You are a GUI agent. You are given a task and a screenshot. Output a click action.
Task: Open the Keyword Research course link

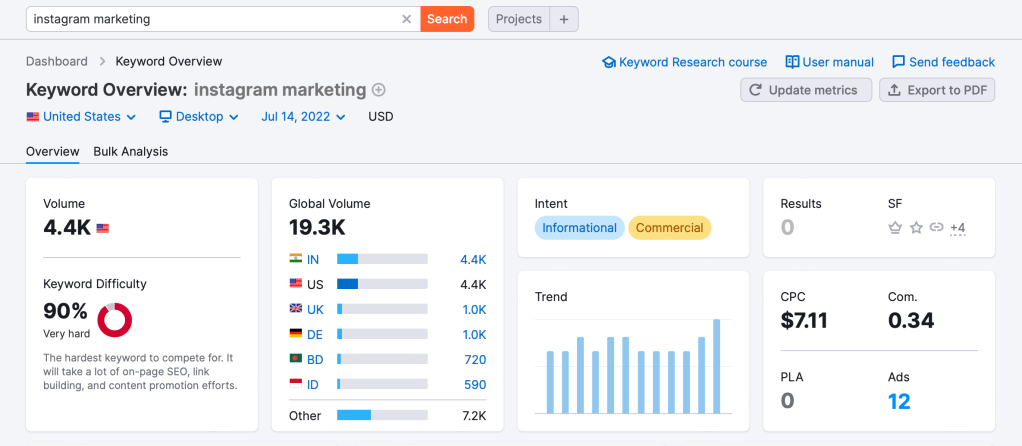684,62
